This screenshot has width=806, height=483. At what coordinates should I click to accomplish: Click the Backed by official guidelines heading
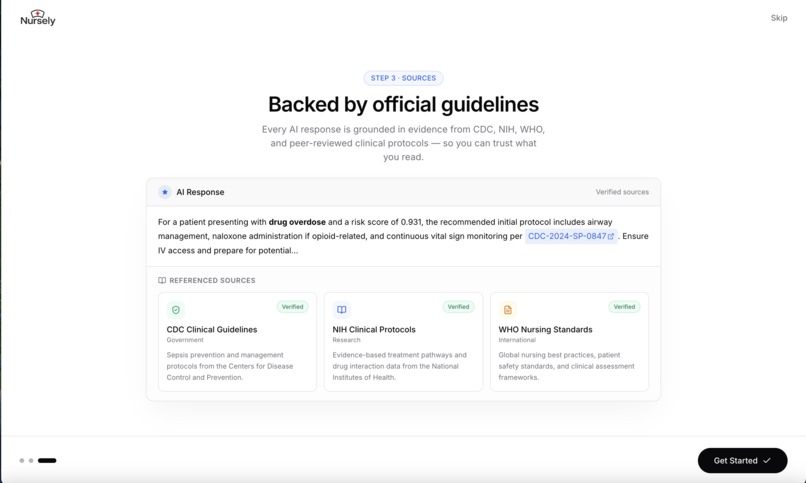[403, 104]
